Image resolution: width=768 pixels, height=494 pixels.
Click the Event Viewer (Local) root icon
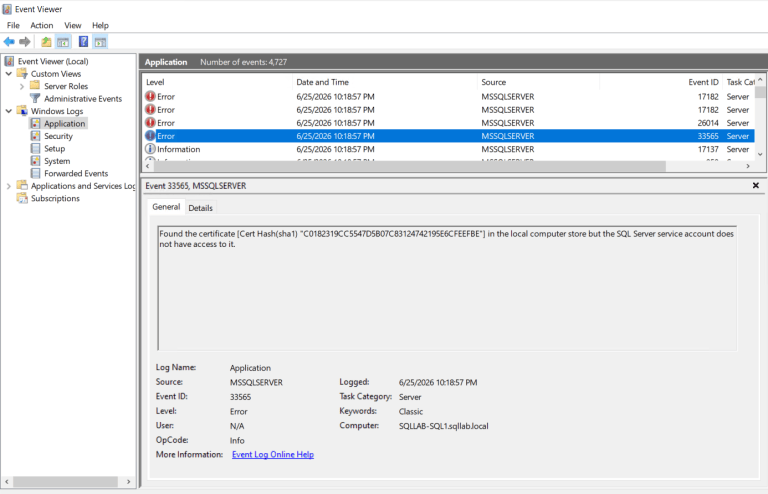(x=9, y=61)
